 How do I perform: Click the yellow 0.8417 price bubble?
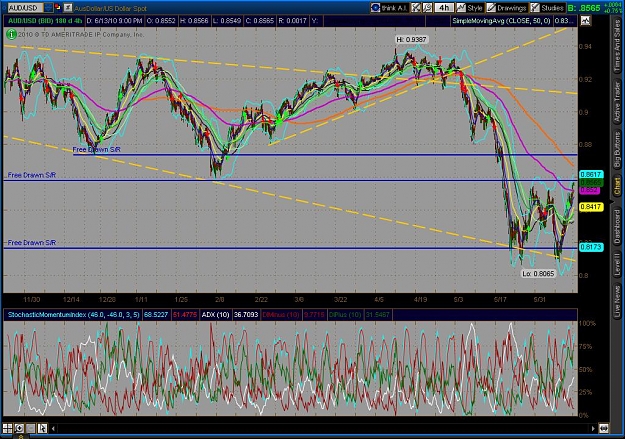click(x=591, y=207)
